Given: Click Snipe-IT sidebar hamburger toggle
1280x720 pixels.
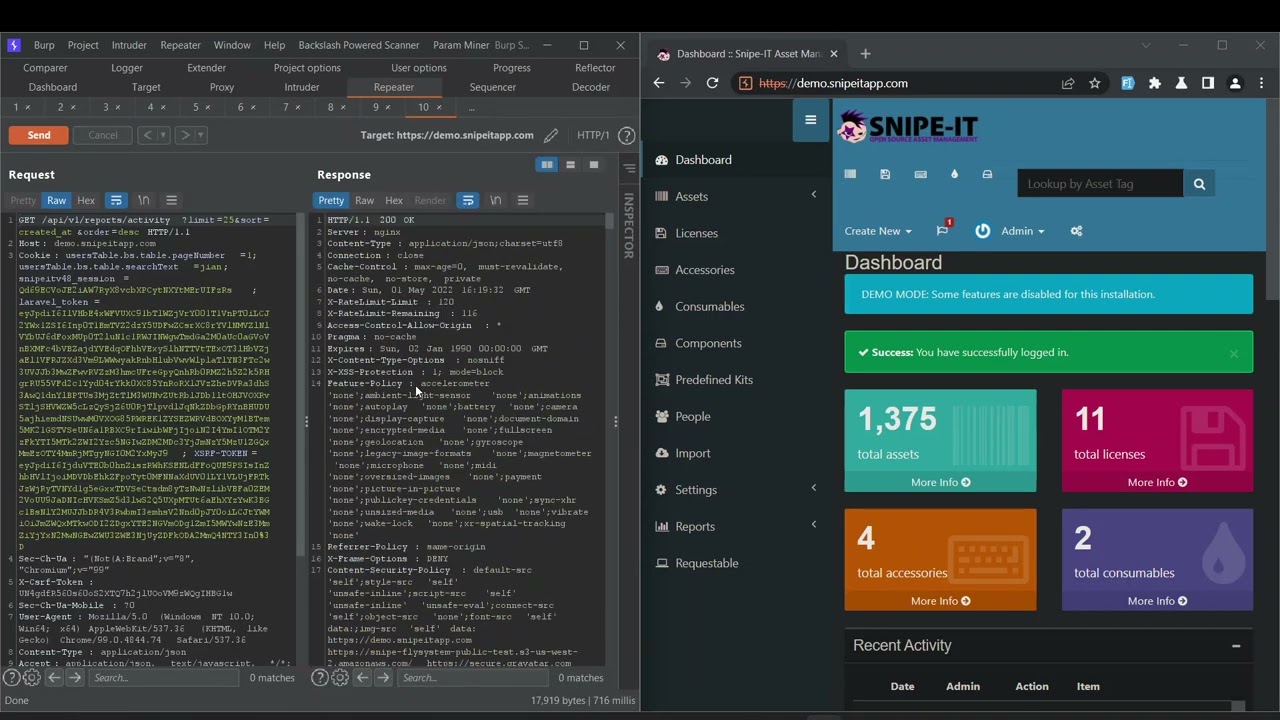Looking at the screenshot, I should [x=811, y=120].
